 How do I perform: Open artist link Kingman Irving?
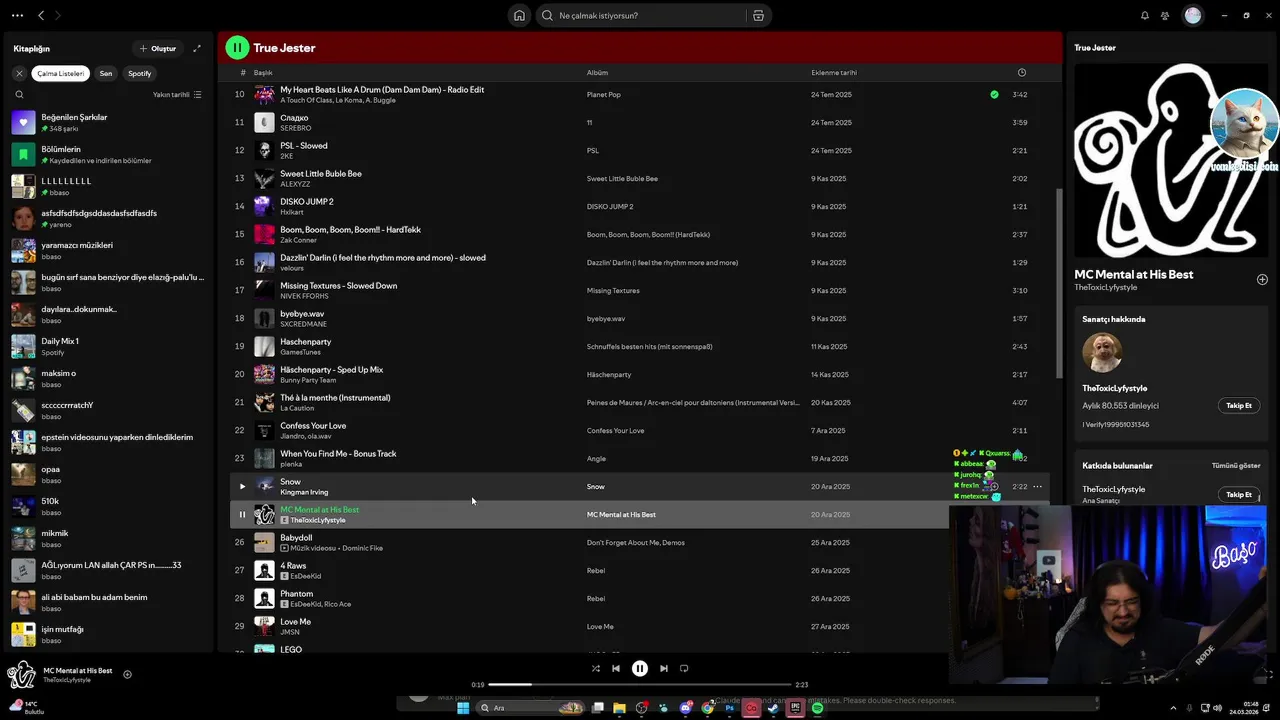point(304,492)
